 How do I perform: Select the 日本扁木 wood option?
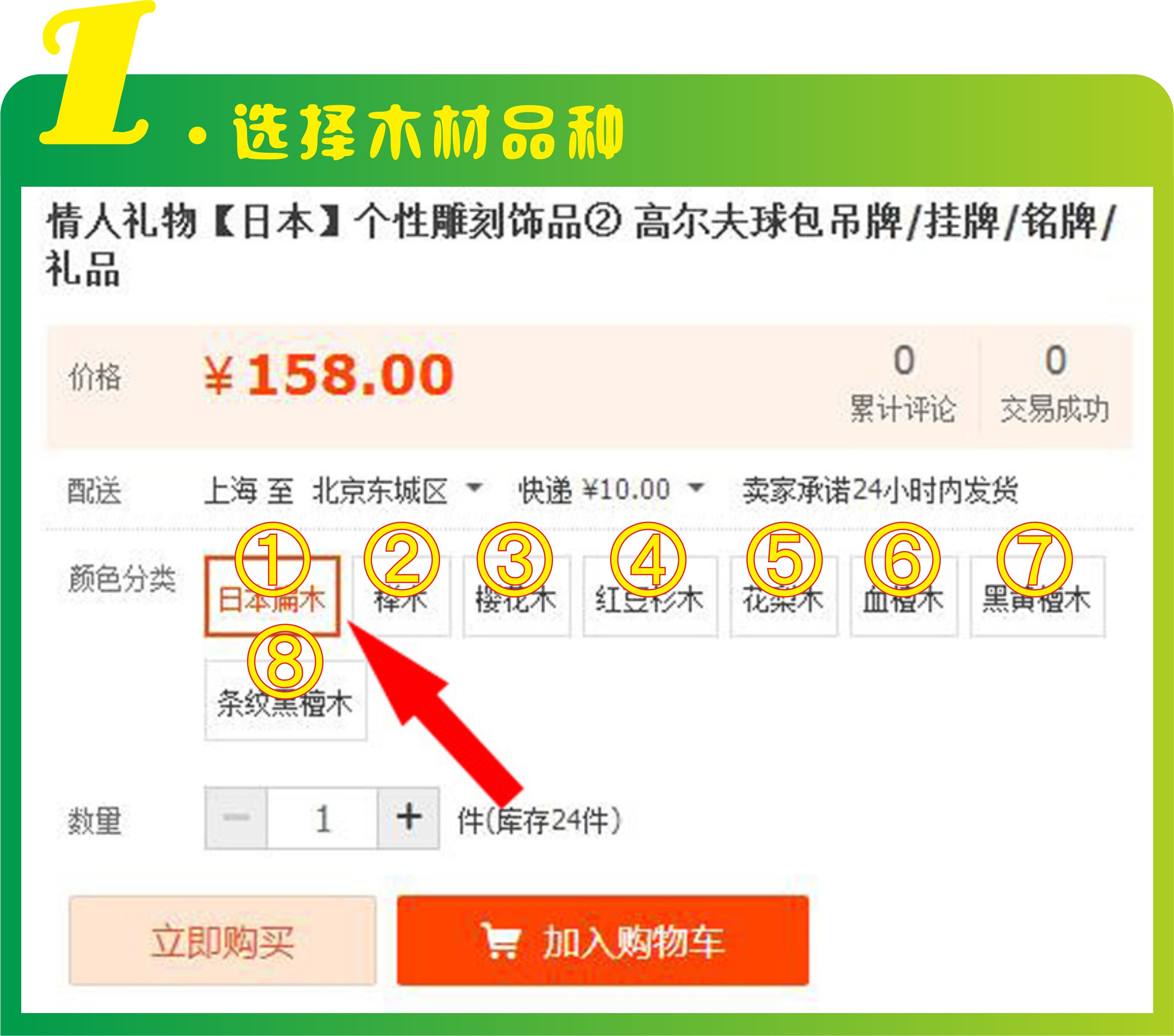pyautogui.click(x=272, y=596)
